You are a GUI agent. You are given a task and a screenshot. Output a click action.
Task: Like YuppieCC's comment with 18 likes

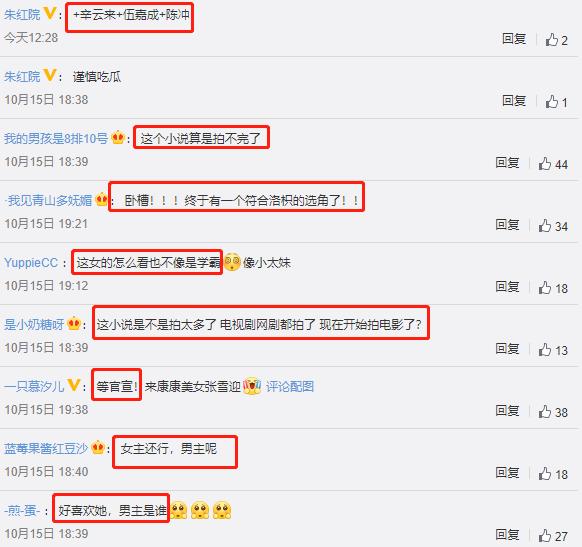click(545, 287)
